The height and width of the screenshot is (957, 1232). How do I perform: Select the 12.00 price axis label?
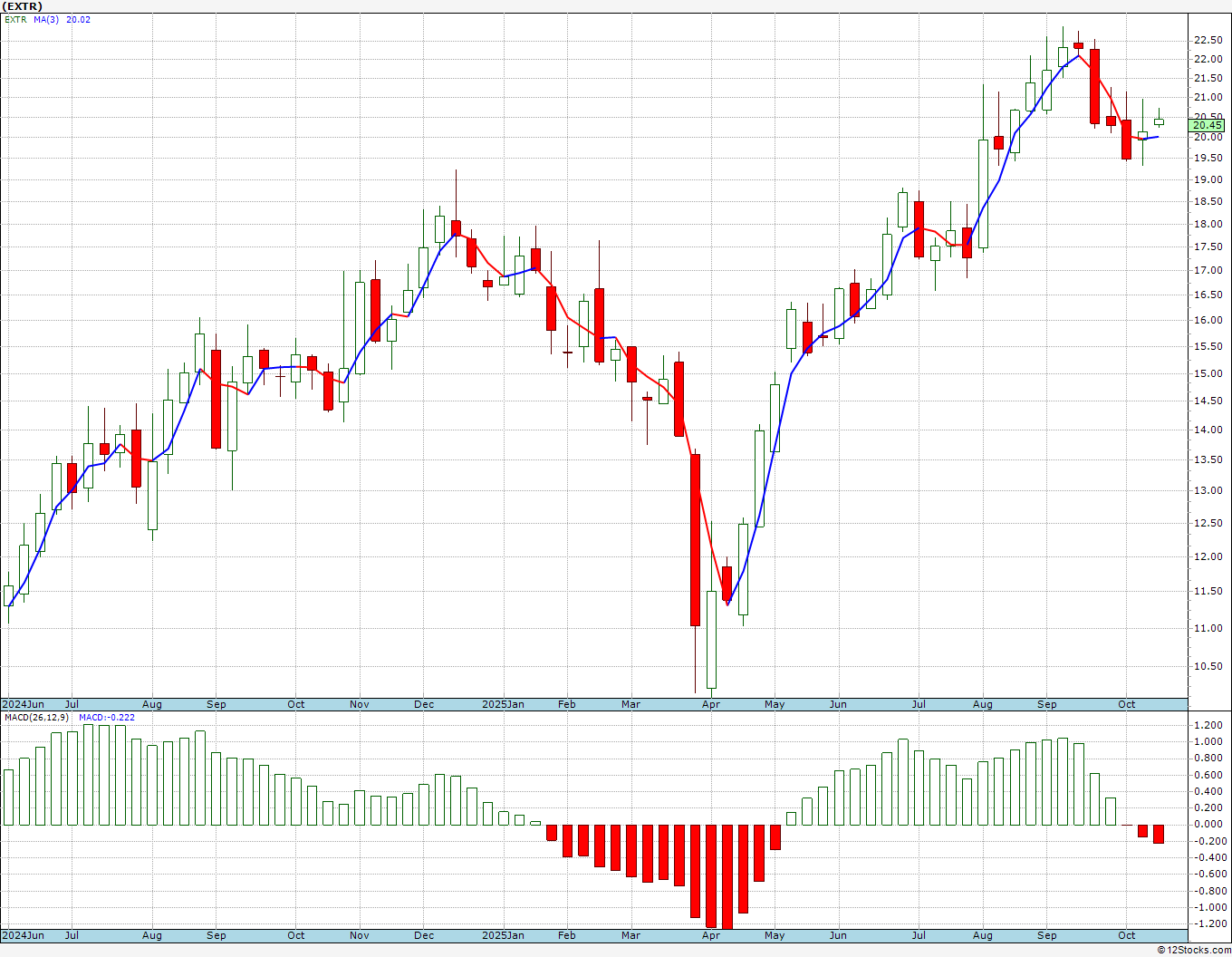pos(1208,556)
